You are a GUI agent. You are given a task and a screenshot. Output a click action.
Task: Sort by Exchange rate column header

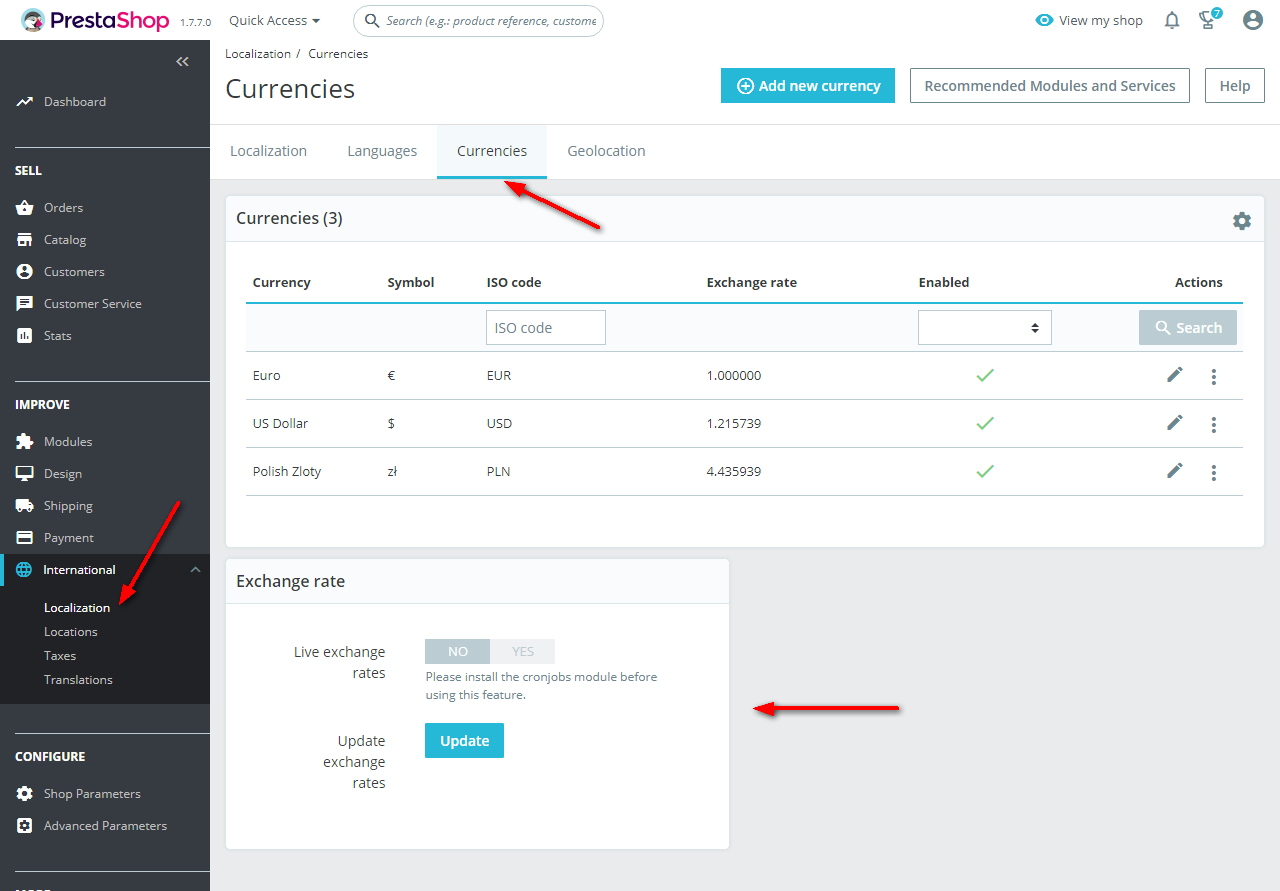click(x=752, y=282)
